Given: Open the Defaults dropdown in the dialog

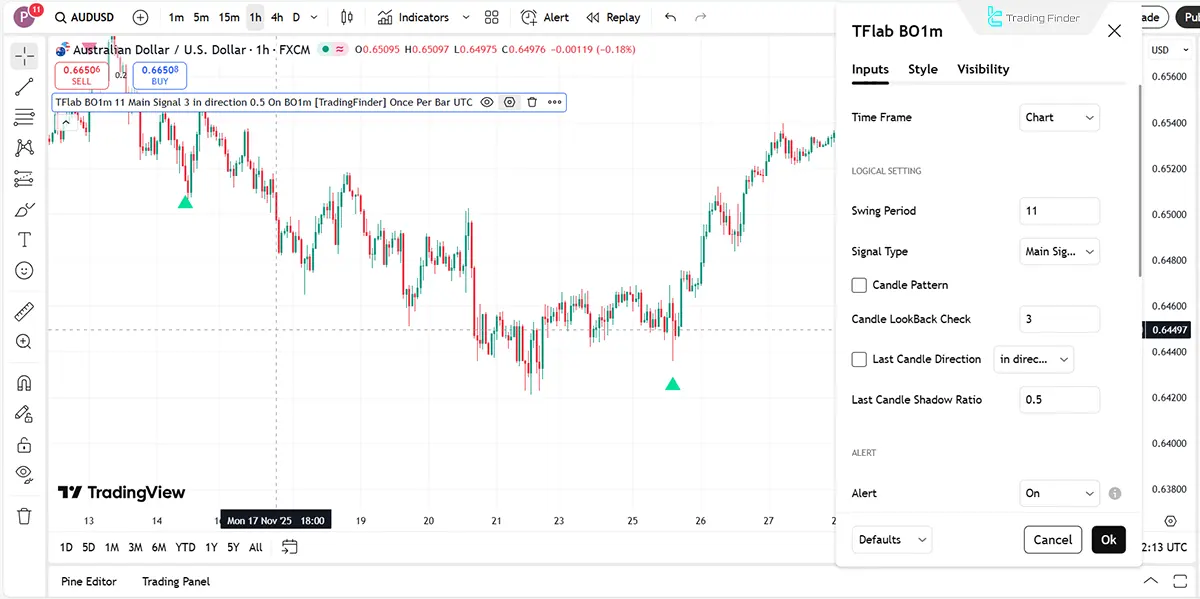Looking at the screenshot, I should 891,539.
